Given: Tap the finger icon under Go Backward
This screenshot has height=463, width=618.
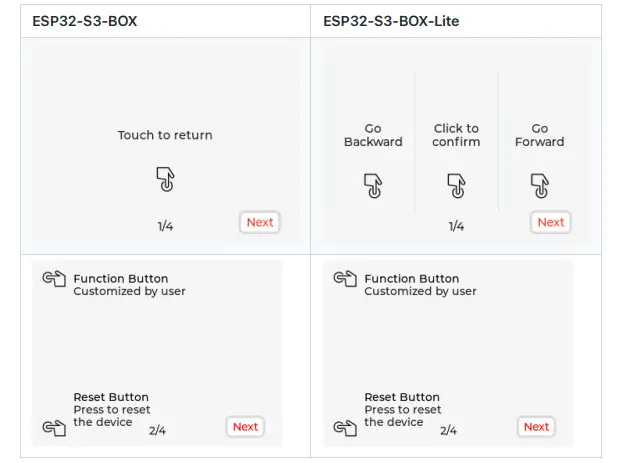Looking at the screenshot, I should pos(372,186).
